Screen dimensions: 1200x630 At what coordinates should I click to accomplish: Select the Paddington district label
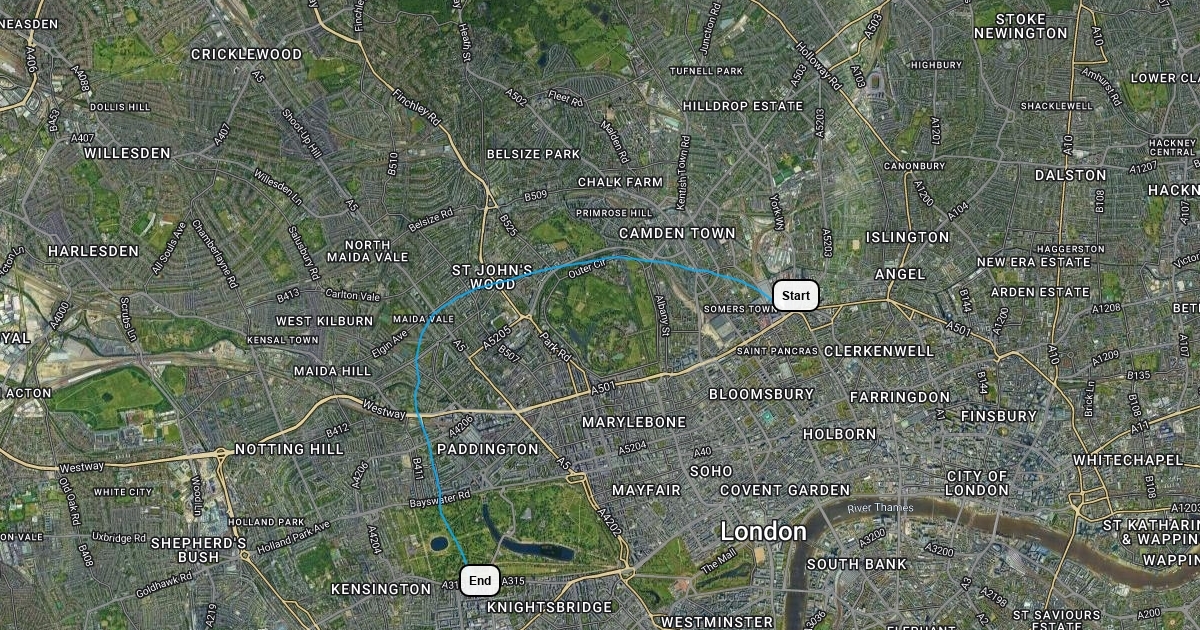point(488,450)
